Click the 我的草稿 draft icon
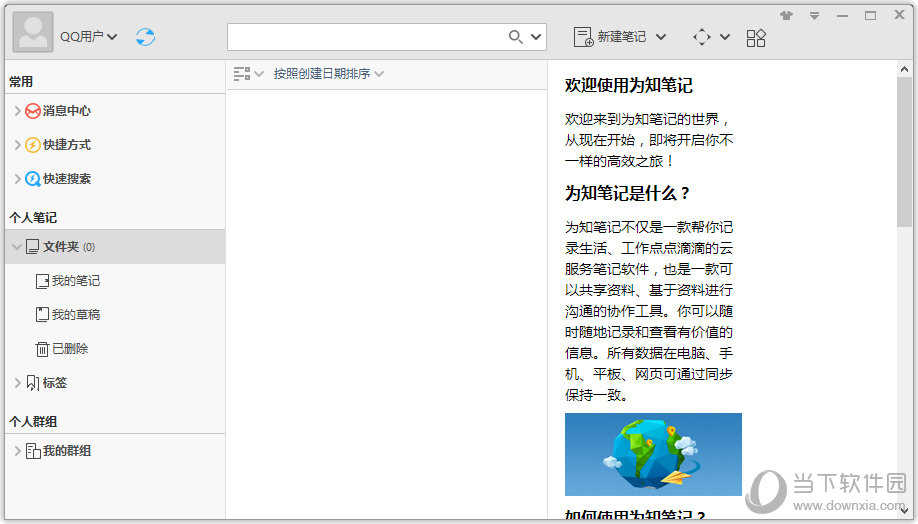918x524 pixels. tap(42, 315)
